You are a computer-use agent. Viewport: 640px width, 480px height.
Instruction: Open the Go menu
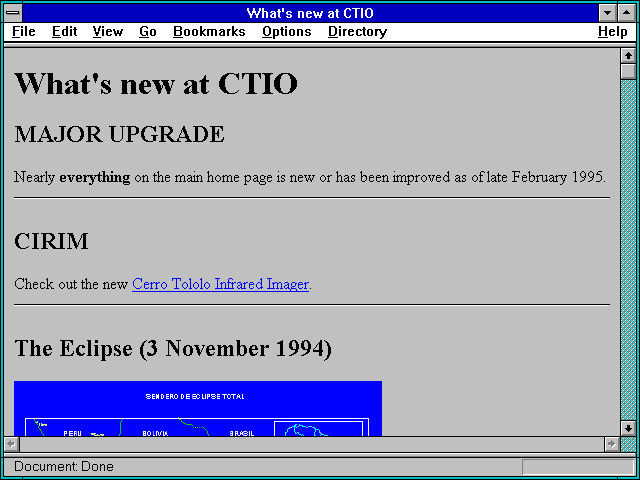148,32
